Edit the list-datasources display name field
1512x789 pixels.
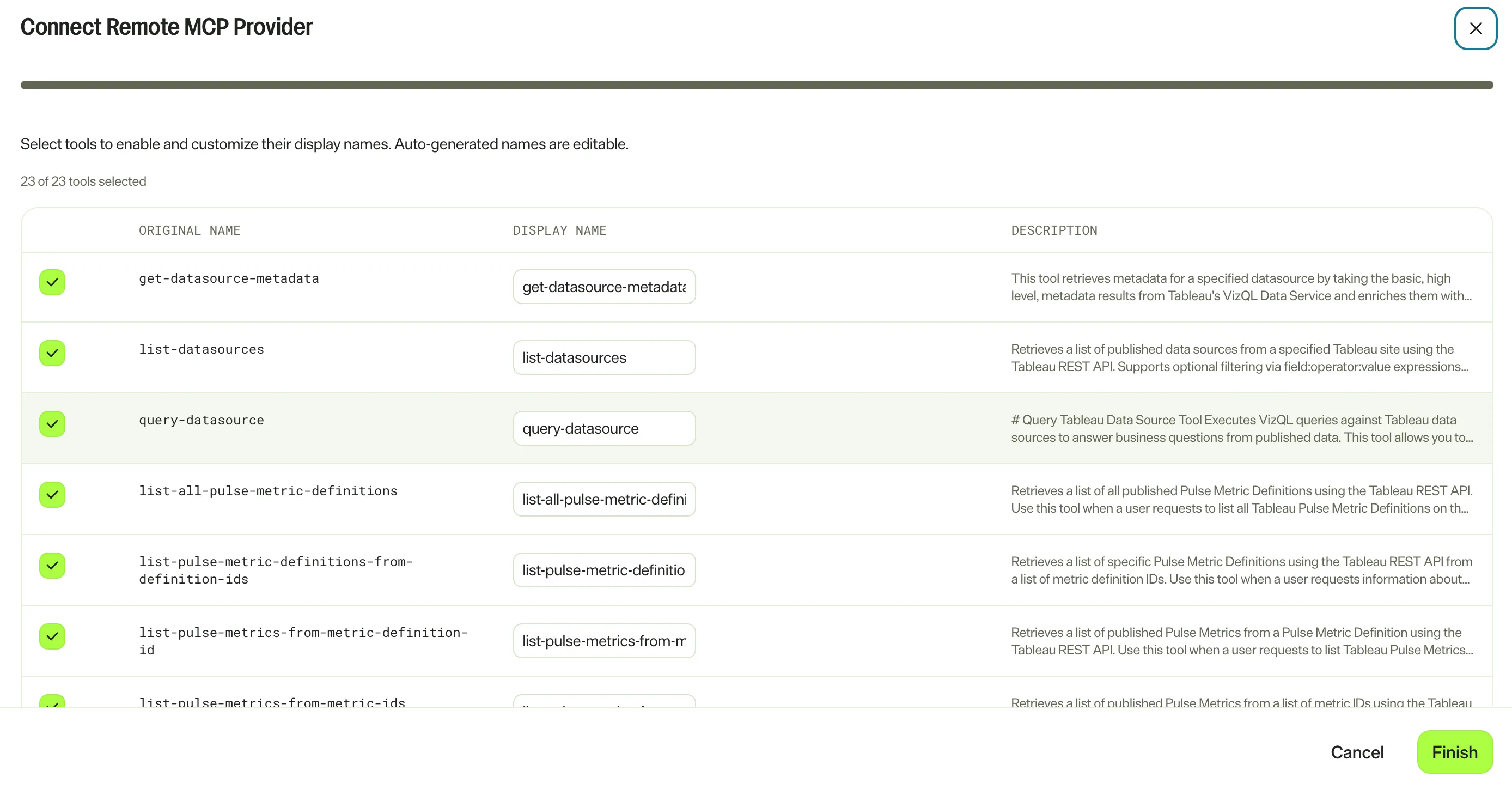(x=604, y=357)
